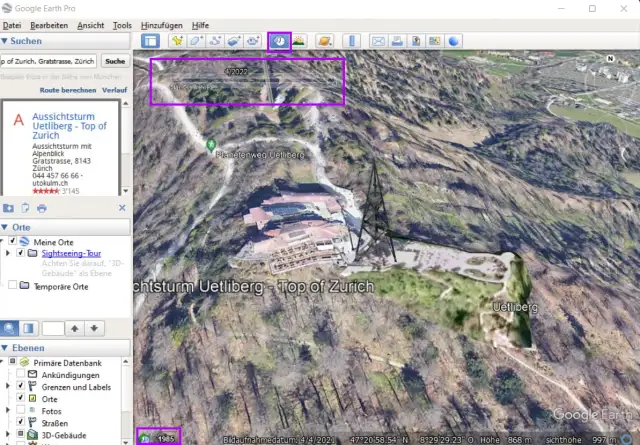Click the historical imagery clock icon

(x=280, y=41)
